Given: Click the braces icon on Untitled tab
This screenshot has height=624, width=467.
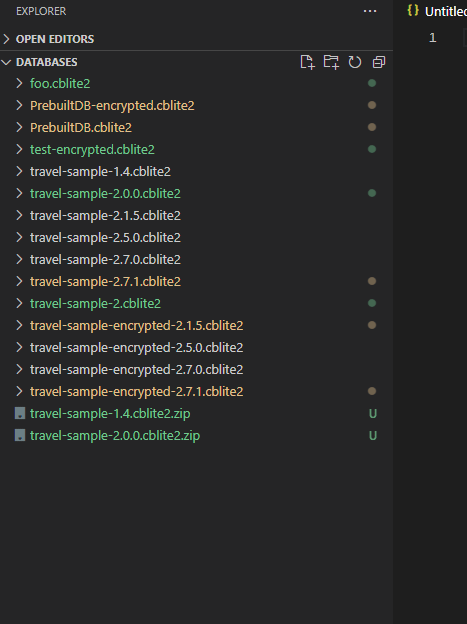Looking at the screenshot, I should click(x=413, y=10).
